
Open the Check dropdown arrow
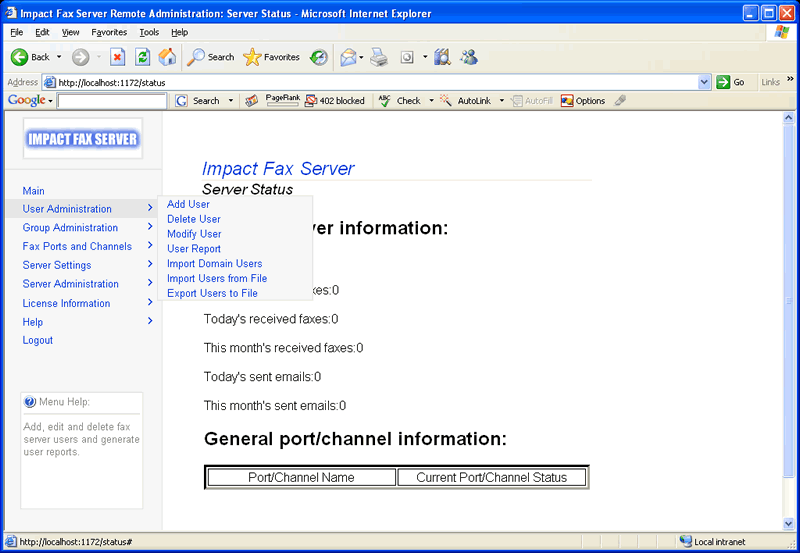pyautogui.click(x=431, y=100)
